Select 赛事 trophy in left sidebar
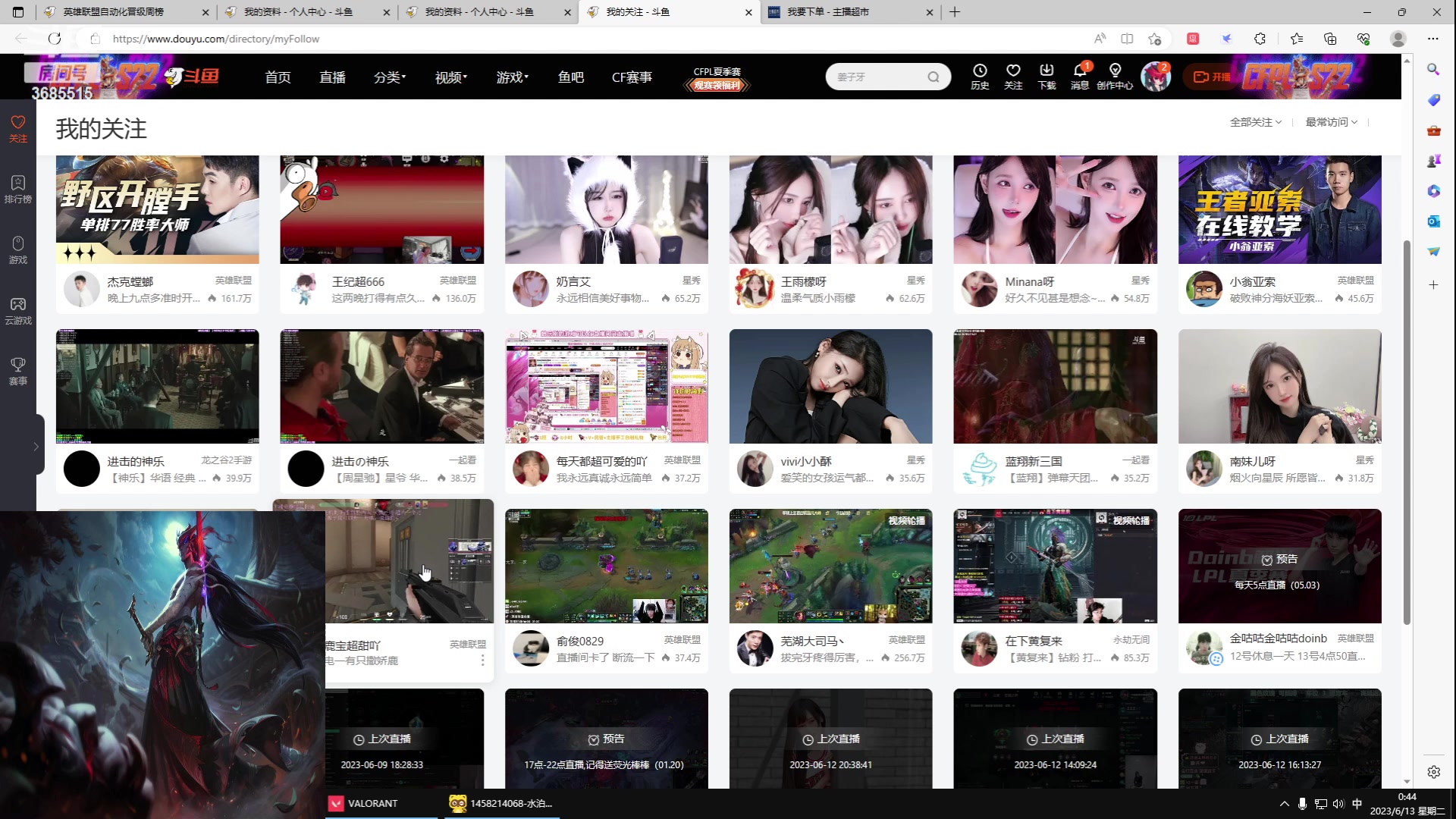This screenshot has height=819, width=1456. coord(18,371)
